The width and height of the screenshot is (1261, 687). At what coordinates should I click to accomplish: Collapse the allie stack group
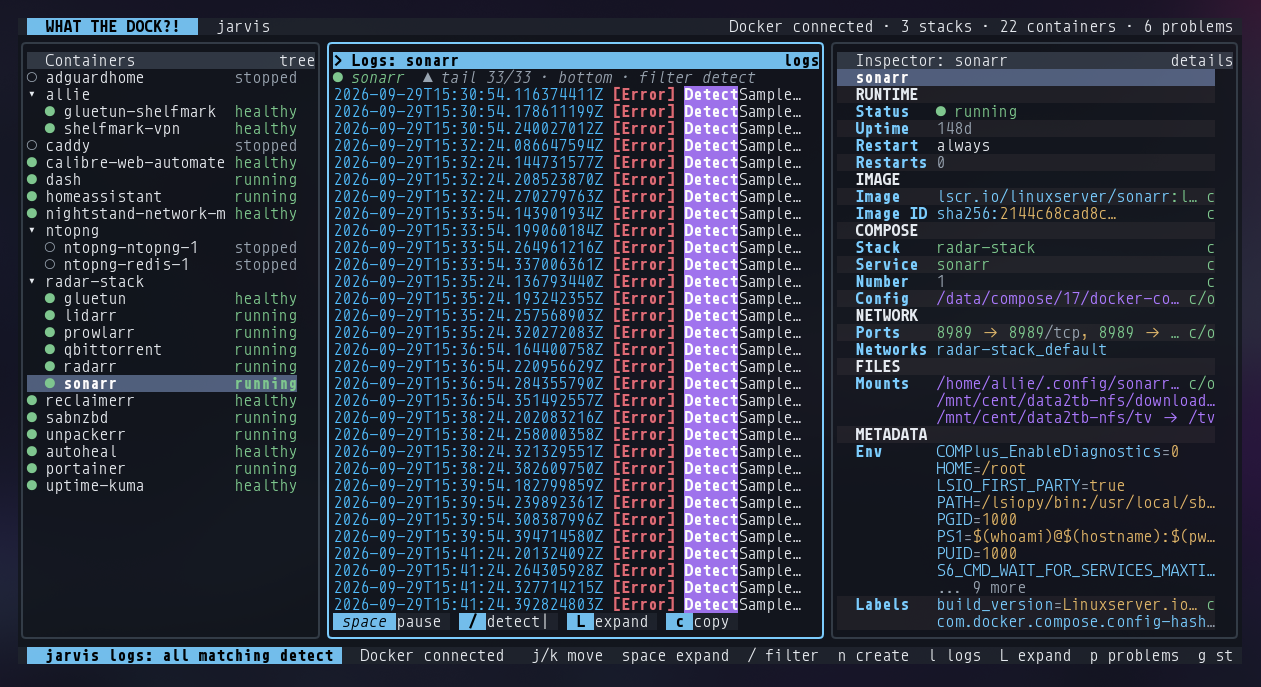32,95
